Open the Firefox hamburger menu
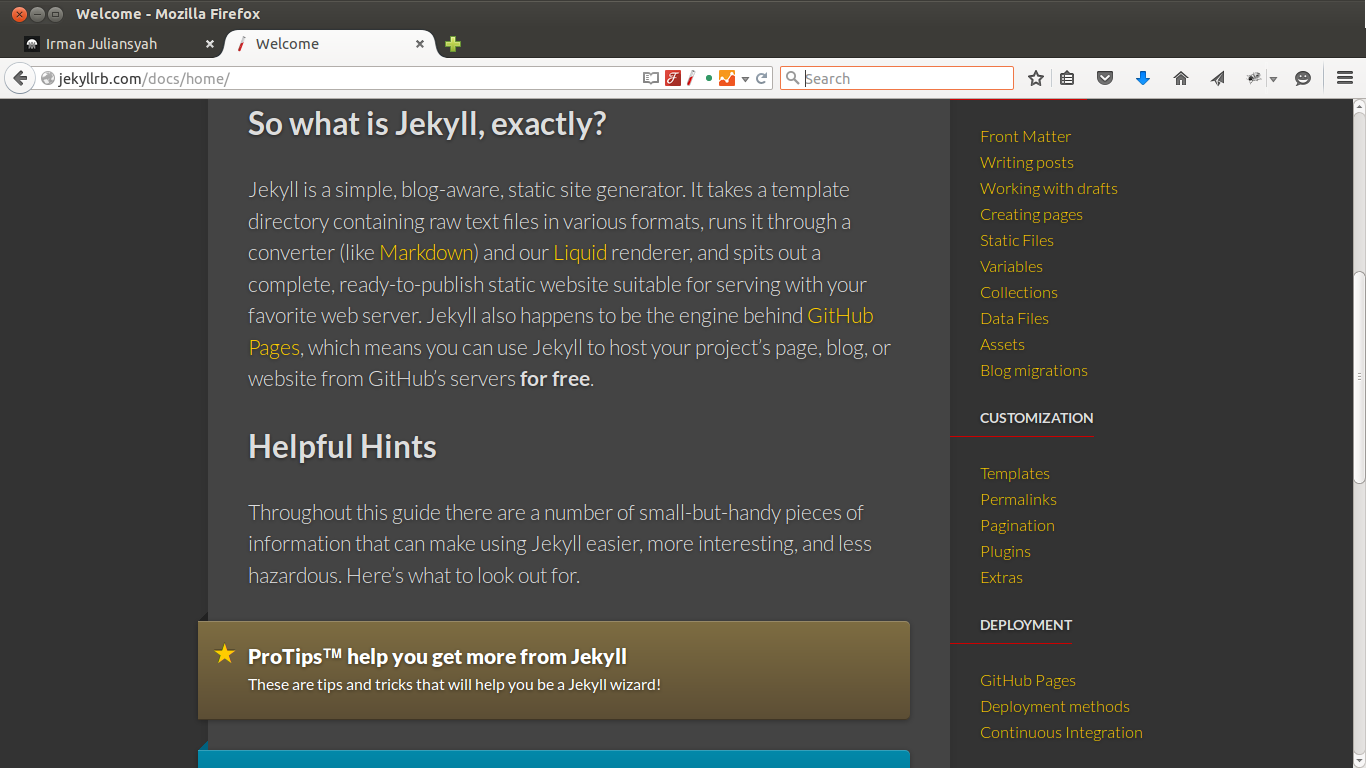Viewport: 1366px width, 768px height. [1345, 78]
